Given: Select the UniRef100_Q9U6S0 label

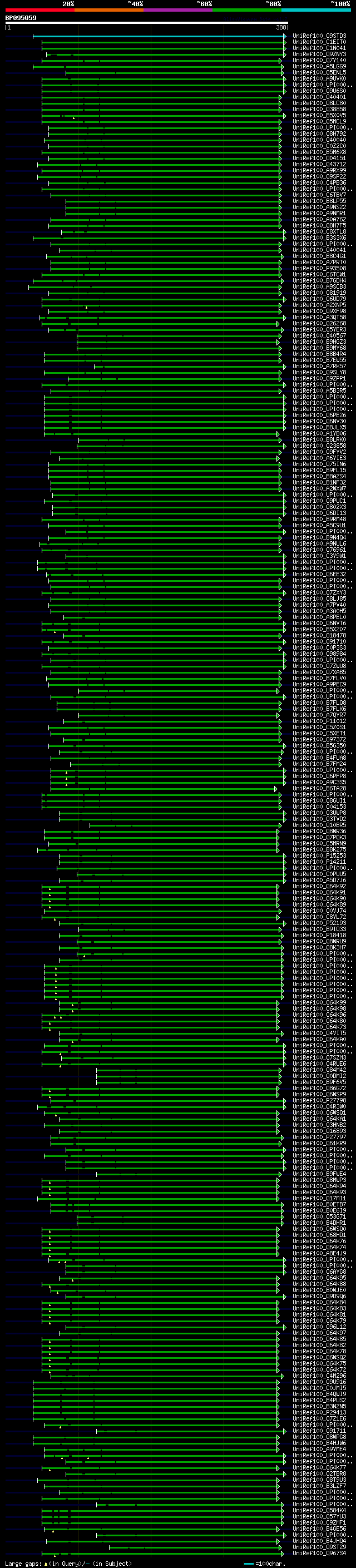Looking at the screenshot, I should click(319, 91).
